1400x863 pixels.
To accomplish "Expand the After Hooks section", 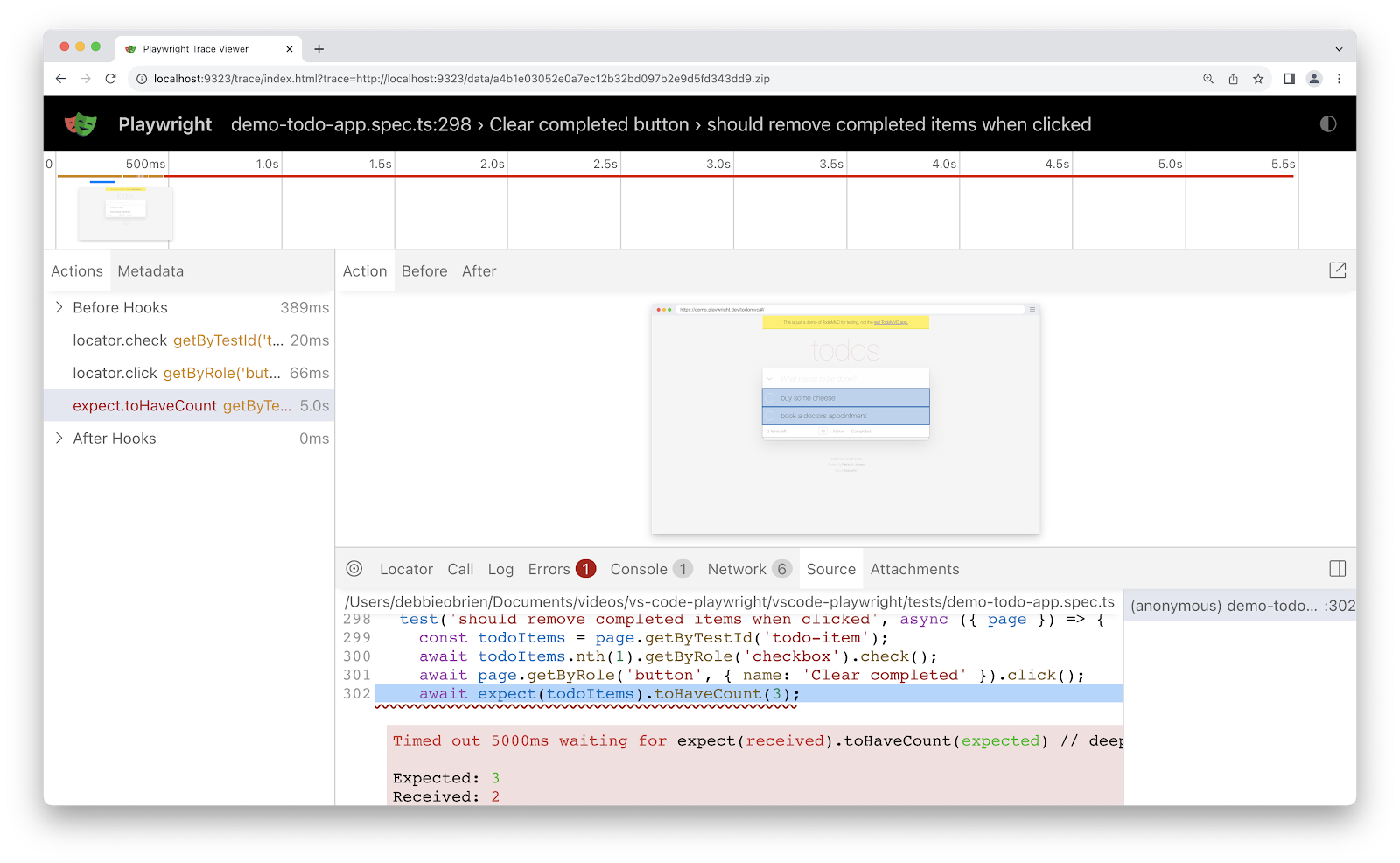I will [59, 438].
